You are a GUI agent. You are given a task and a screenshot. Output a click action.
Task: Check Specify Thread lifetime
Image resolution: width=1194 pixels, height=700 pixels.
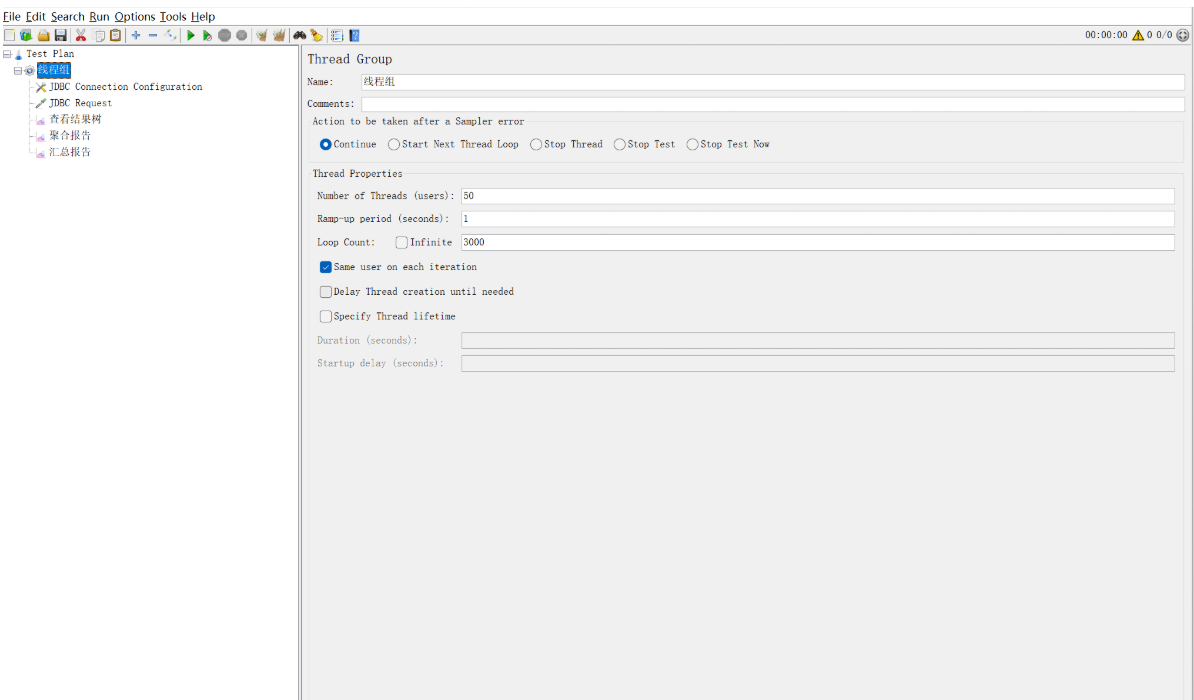pyautogui.click(x=325, y=316)
